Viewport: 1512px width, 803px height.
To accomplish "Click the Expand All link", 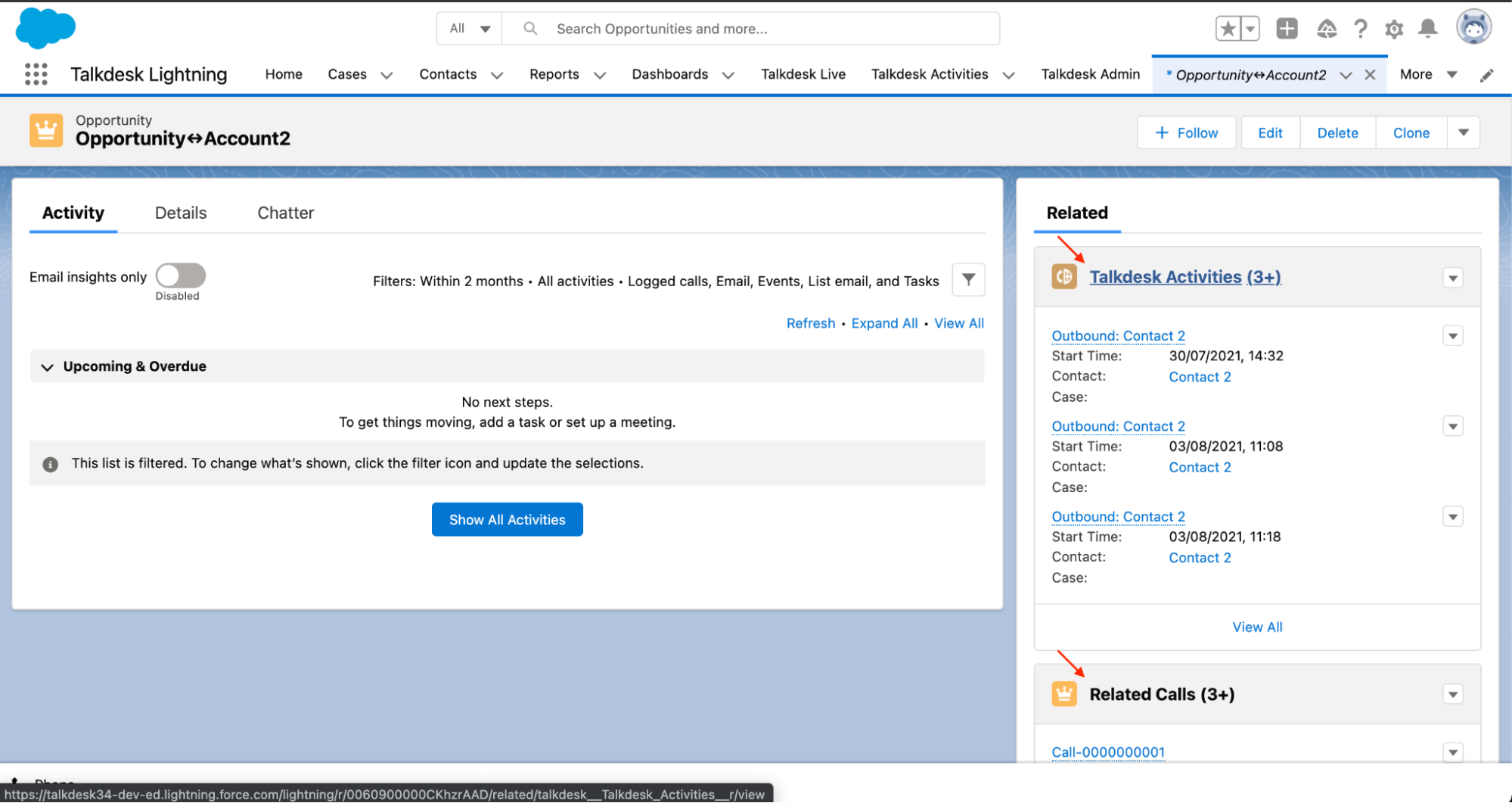I will coord(884,323).
